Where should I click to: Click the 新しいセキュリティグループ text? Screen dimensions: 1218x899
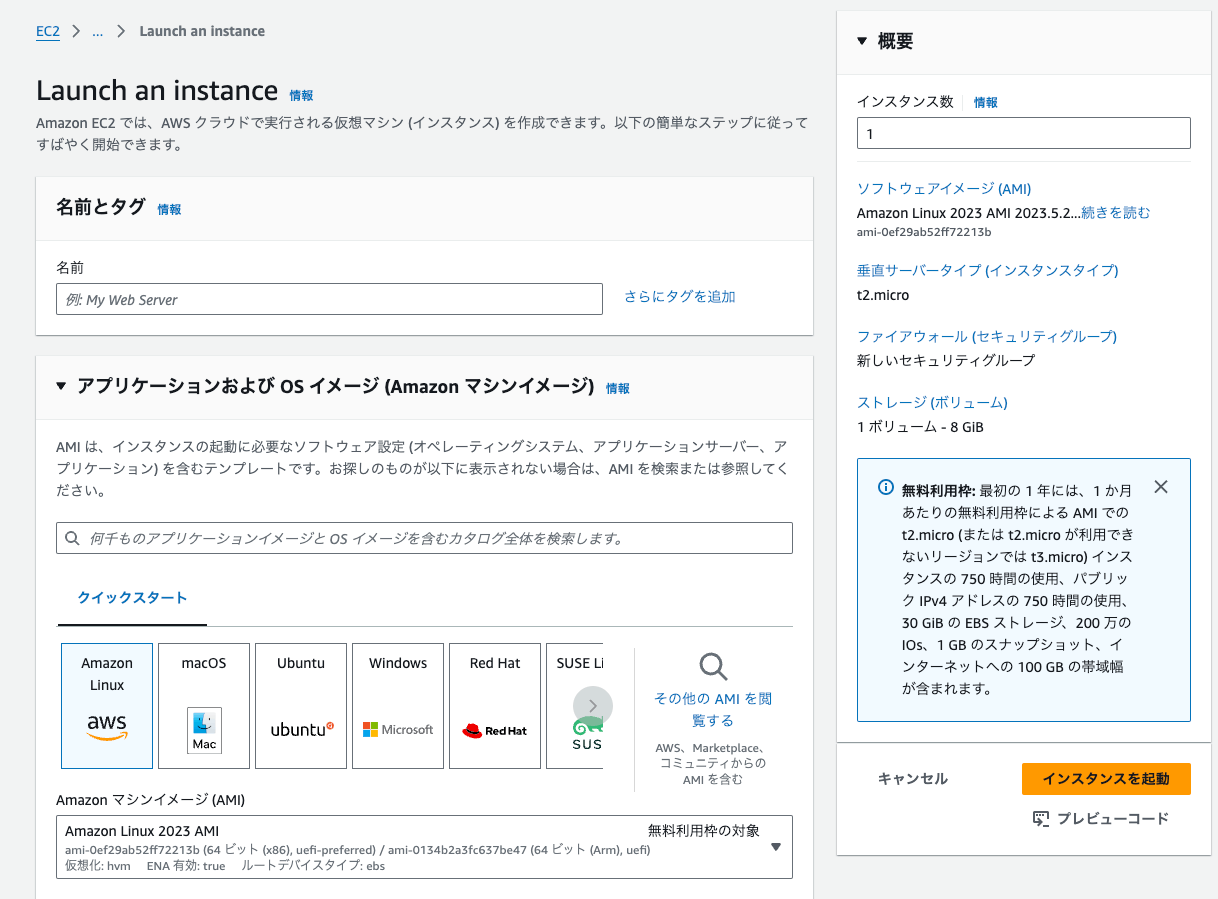(x=946, y=360)
